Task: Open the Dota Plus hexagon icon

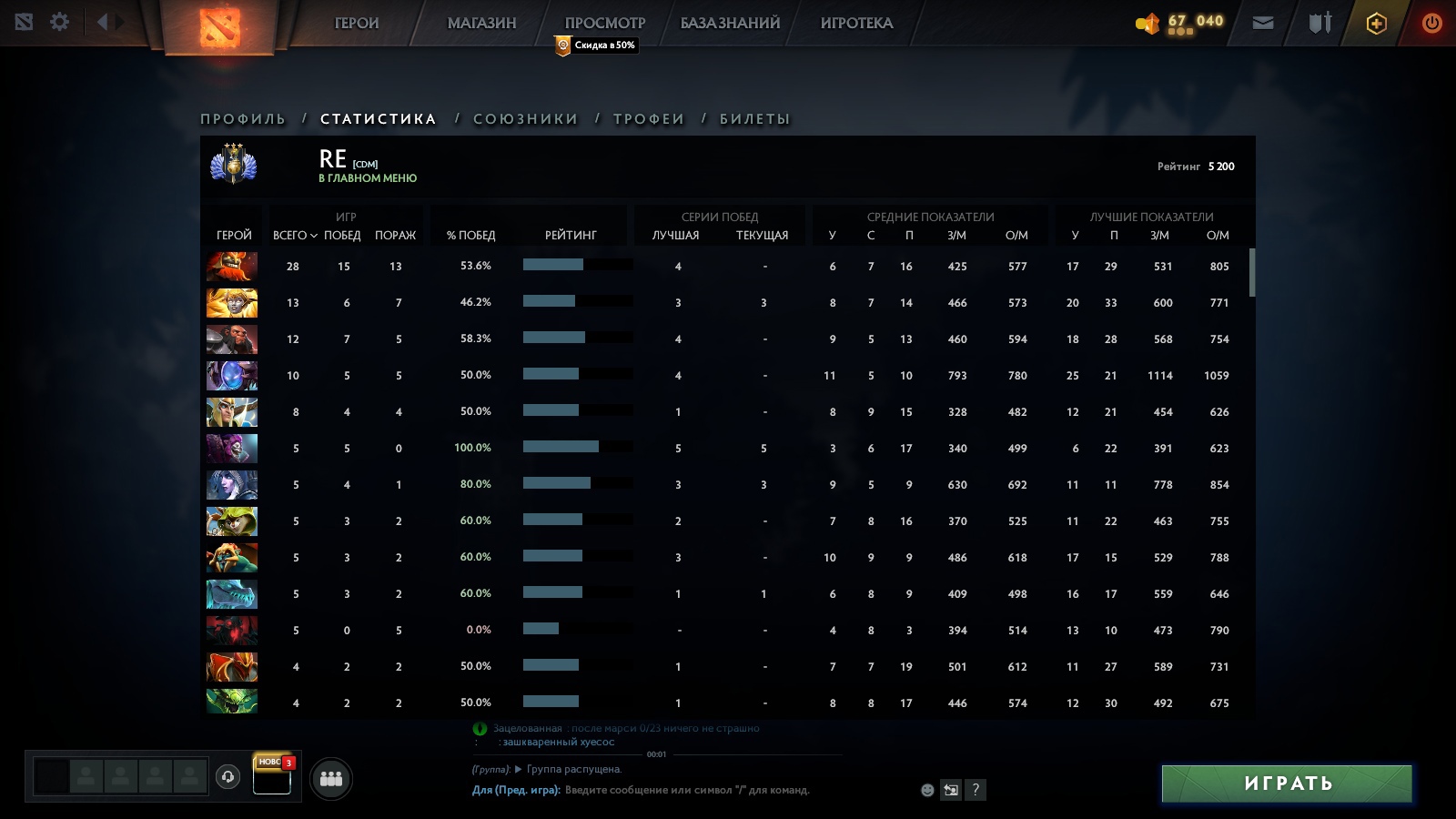Action: coord(1377,23)
